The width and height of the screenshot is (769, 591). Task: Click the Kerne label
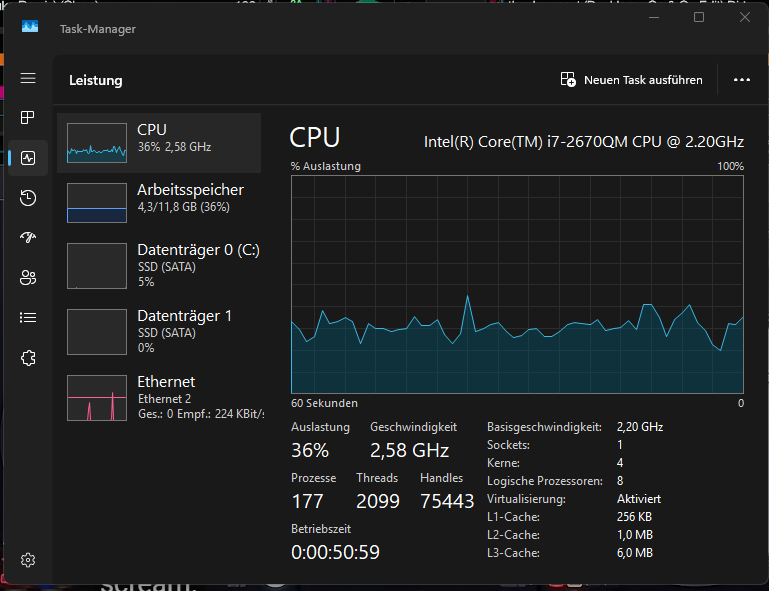point(503,463)
